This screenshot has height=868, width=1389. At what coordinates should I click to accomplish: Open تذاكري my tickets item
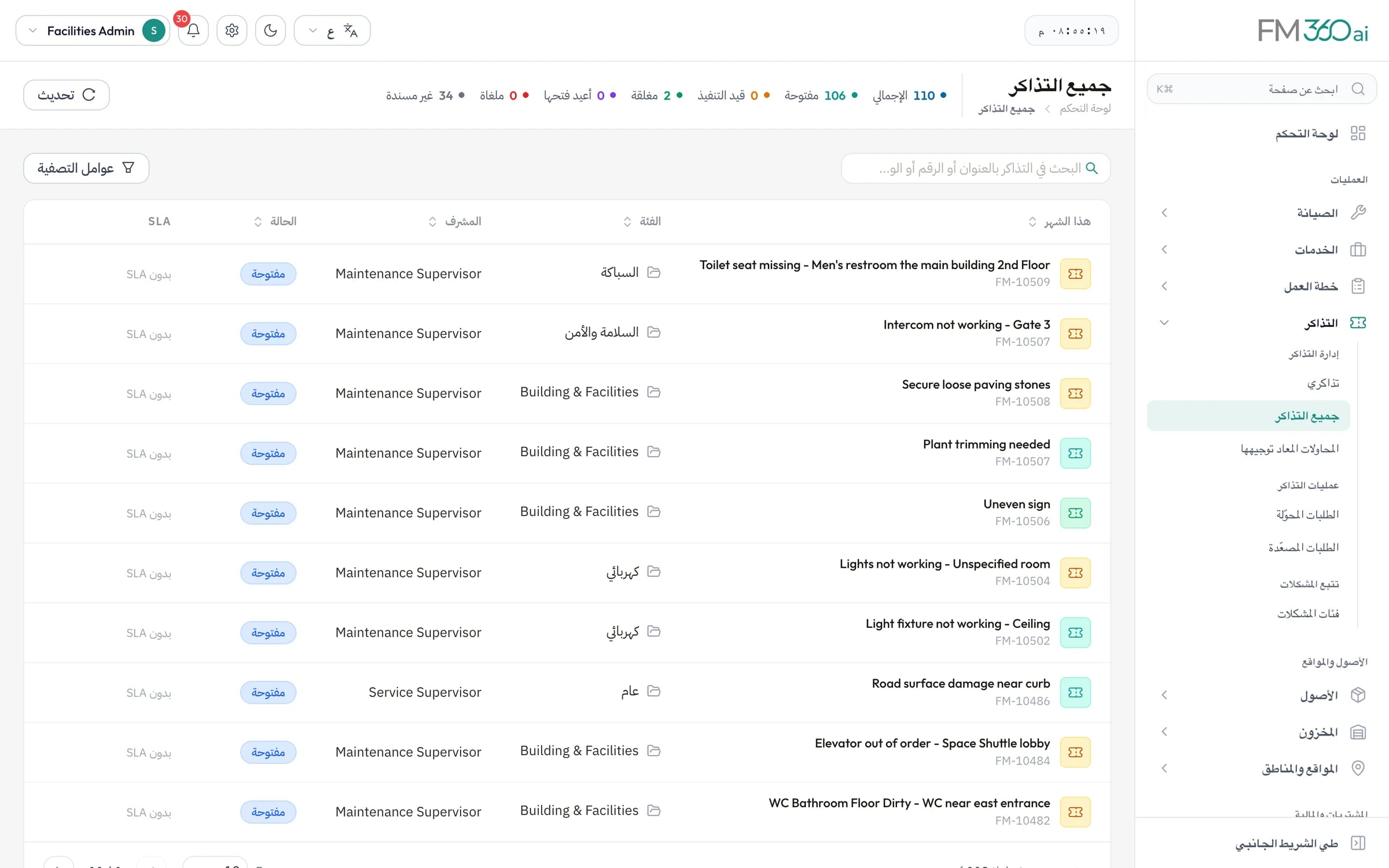(1323, 383)
